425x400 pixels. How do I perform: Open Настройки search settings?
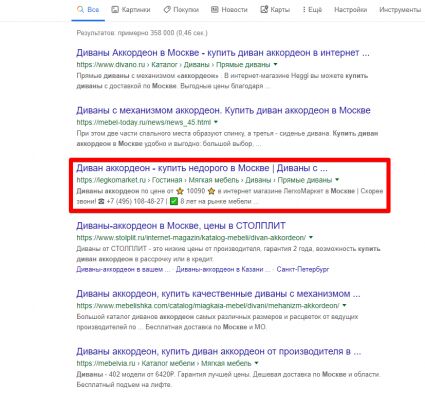coord(350,10)
